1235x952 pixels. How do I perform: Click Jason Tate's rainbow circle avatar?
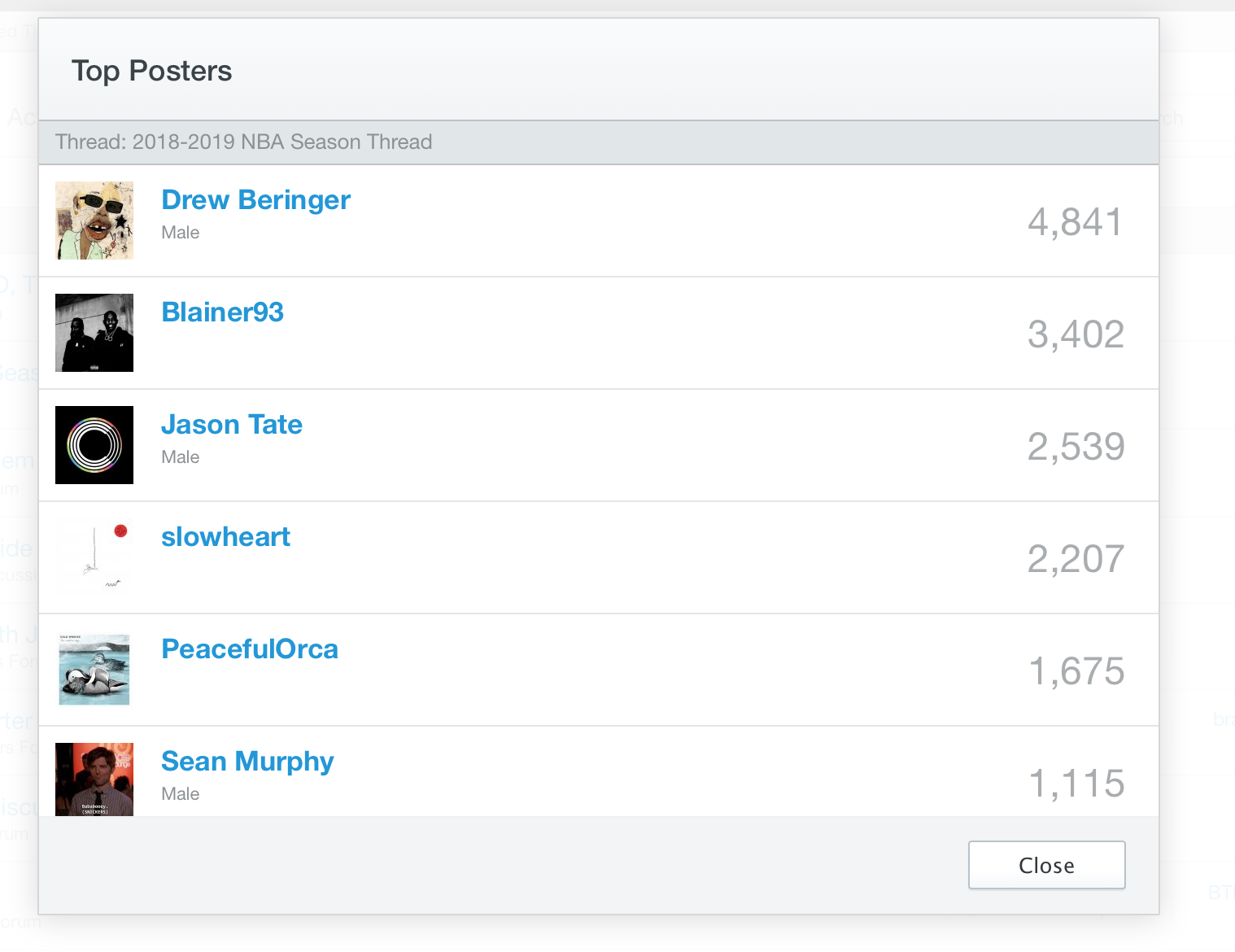click(94, 445)
